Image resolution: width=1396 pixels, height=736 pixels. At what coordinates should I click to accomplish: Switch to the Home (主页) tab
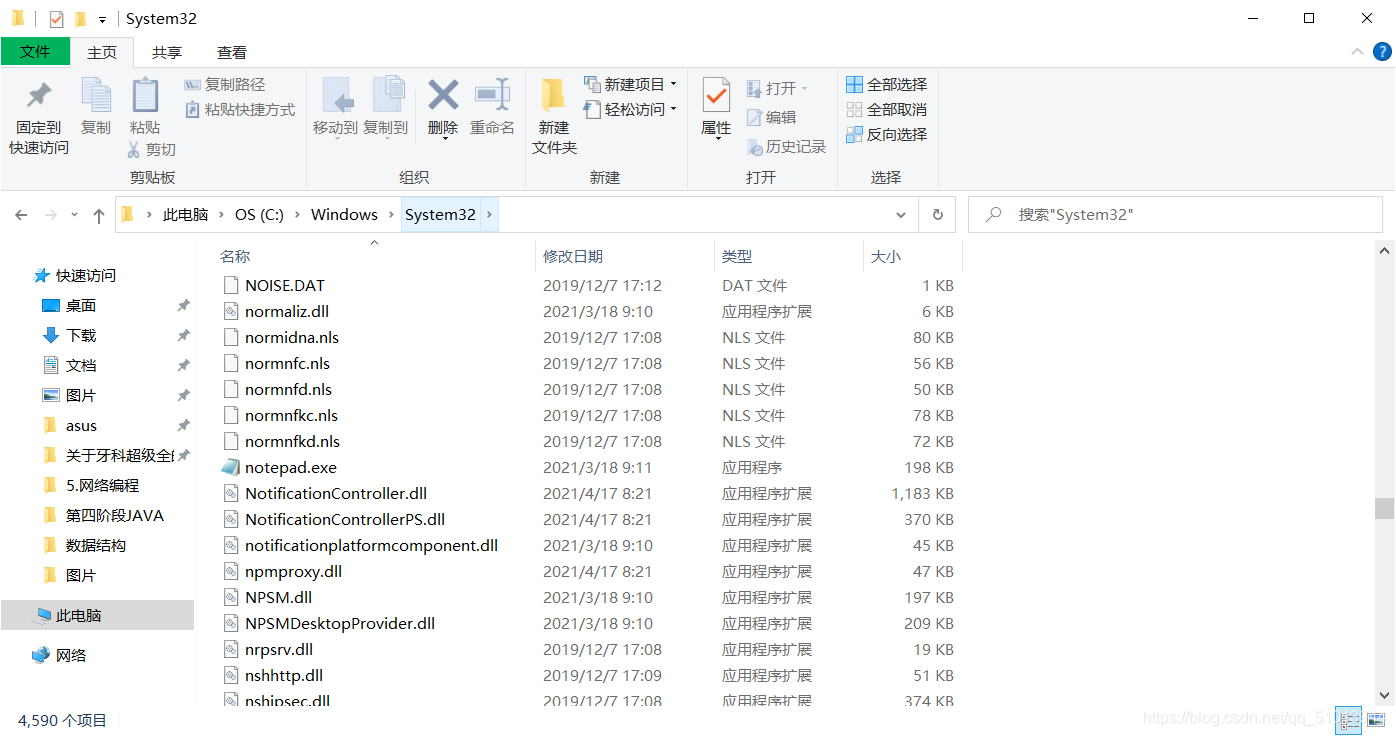coord(102,52)
